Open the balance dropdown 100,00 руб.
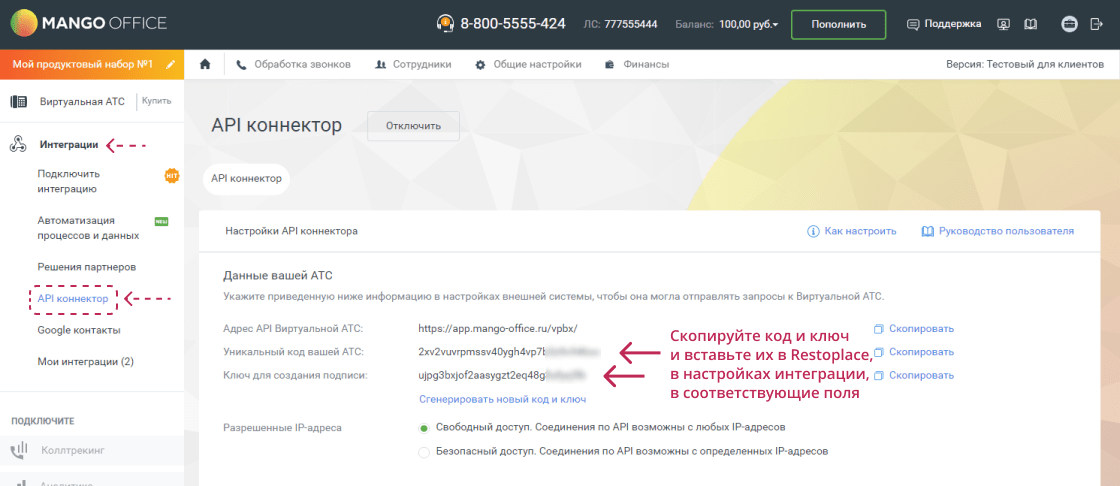The height and width of the screenshot is (486, 1120). [x=749, y=24]
